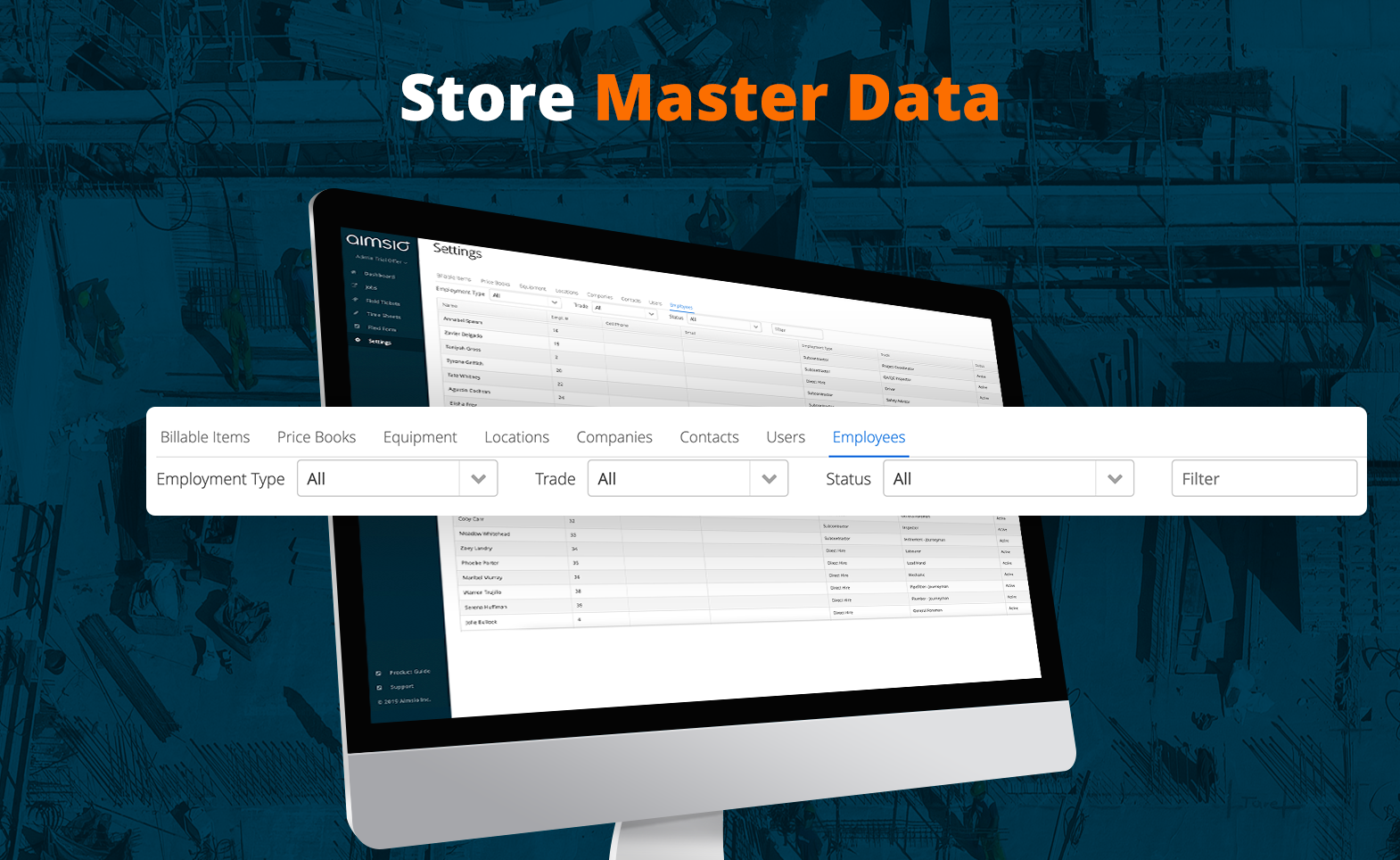The image size is (1400, 860).
Task: Select the Jobs icon in the sidebar
Action: [355, 285]
